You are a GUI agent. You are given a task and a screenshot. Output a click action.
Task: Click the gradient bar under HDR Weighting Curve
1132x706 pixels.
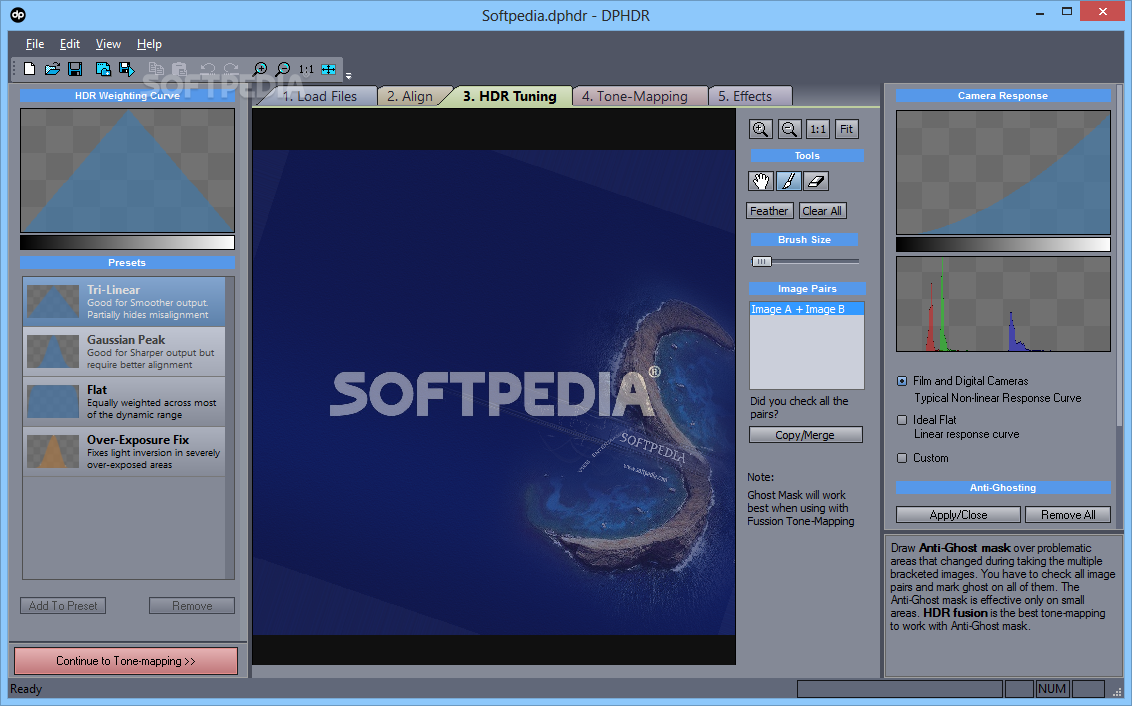[127, 242]
